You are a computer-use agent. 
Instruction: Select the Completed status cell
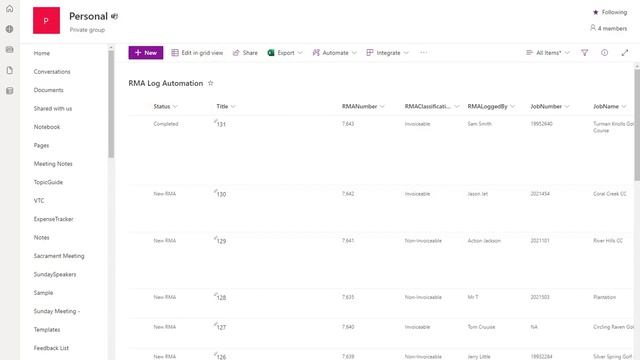166,124
